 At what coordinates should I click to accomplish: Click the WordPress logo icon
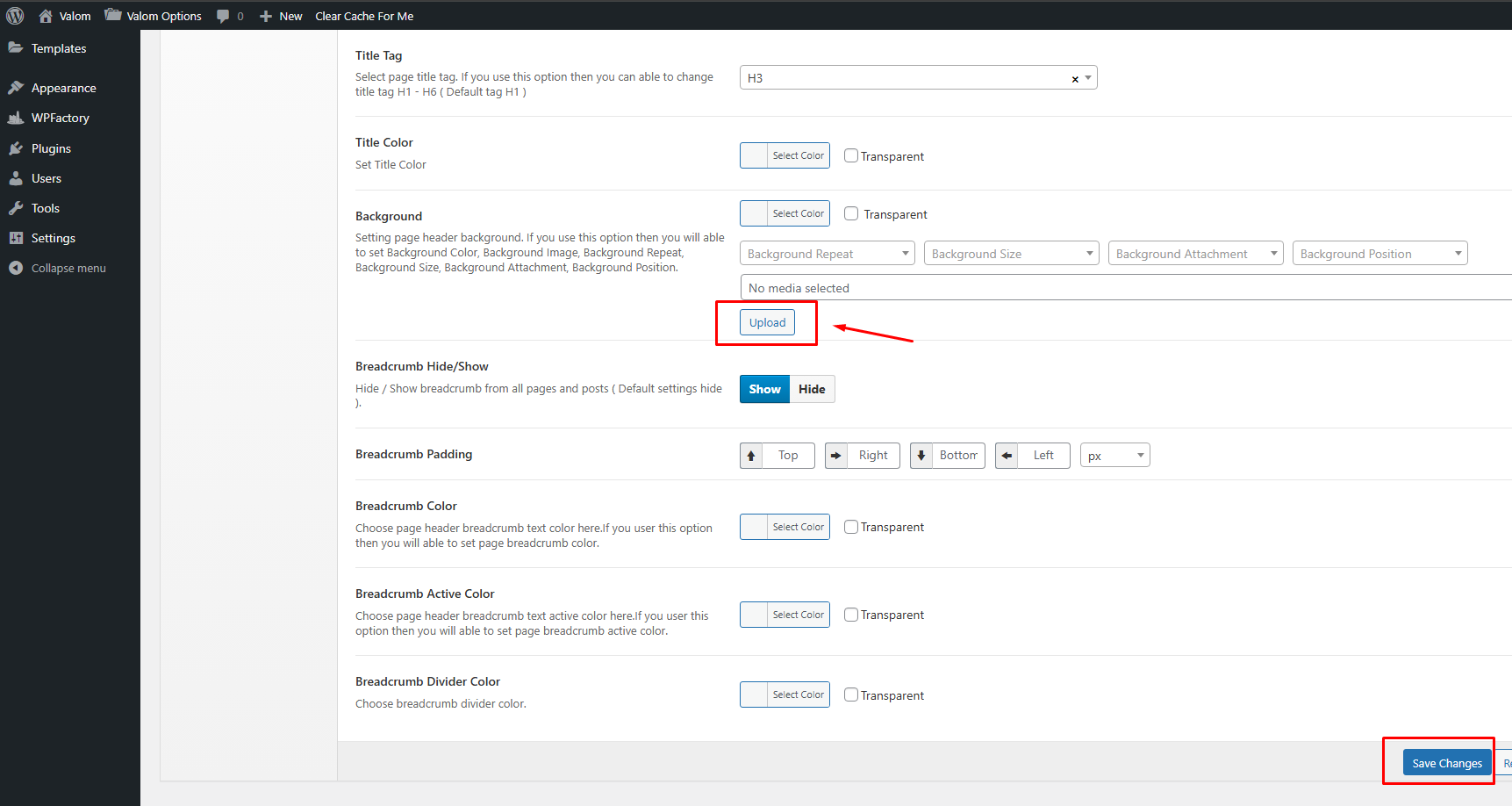pos(15,16)
